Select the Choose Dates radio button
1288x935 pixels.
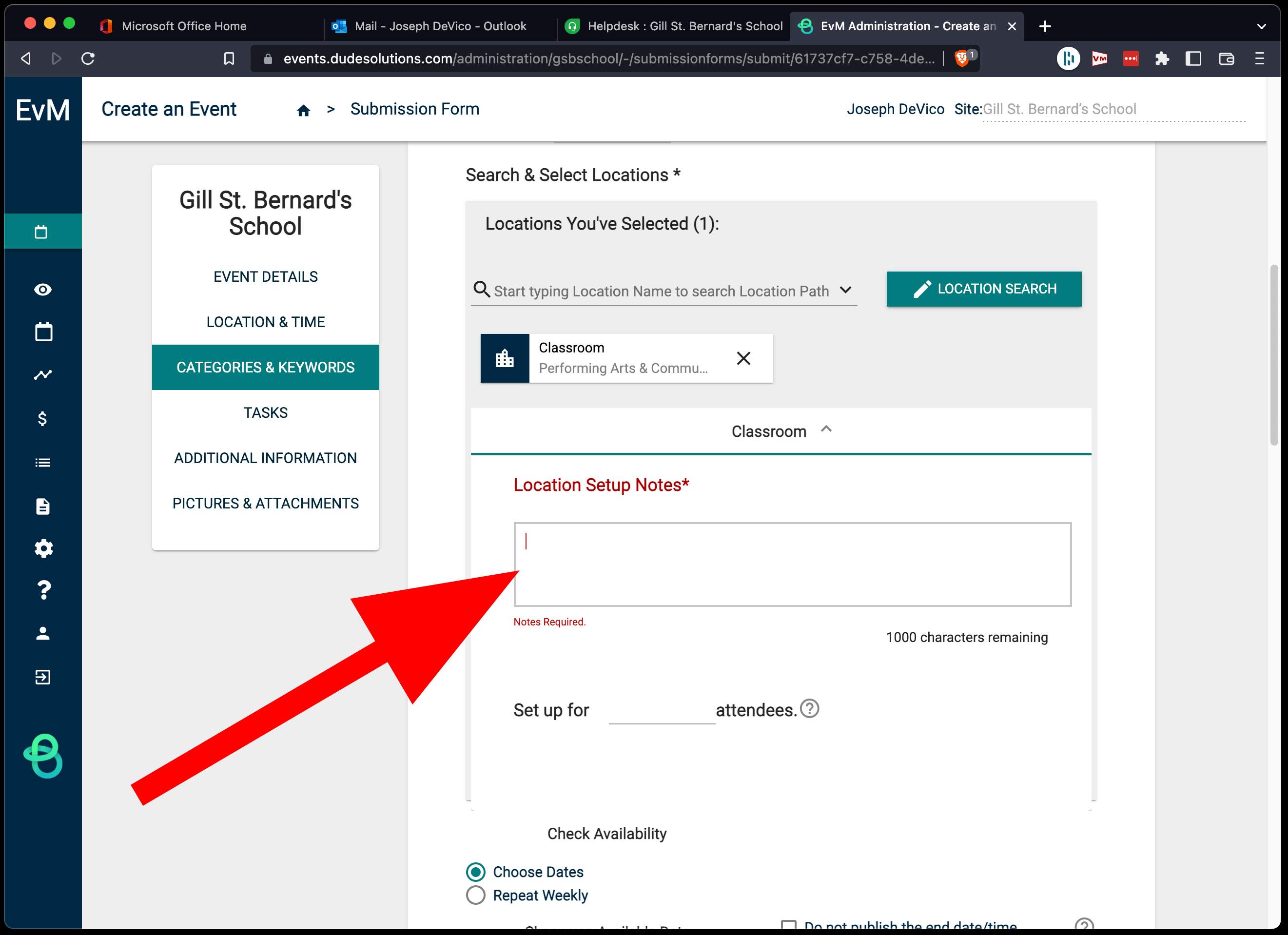476,871
